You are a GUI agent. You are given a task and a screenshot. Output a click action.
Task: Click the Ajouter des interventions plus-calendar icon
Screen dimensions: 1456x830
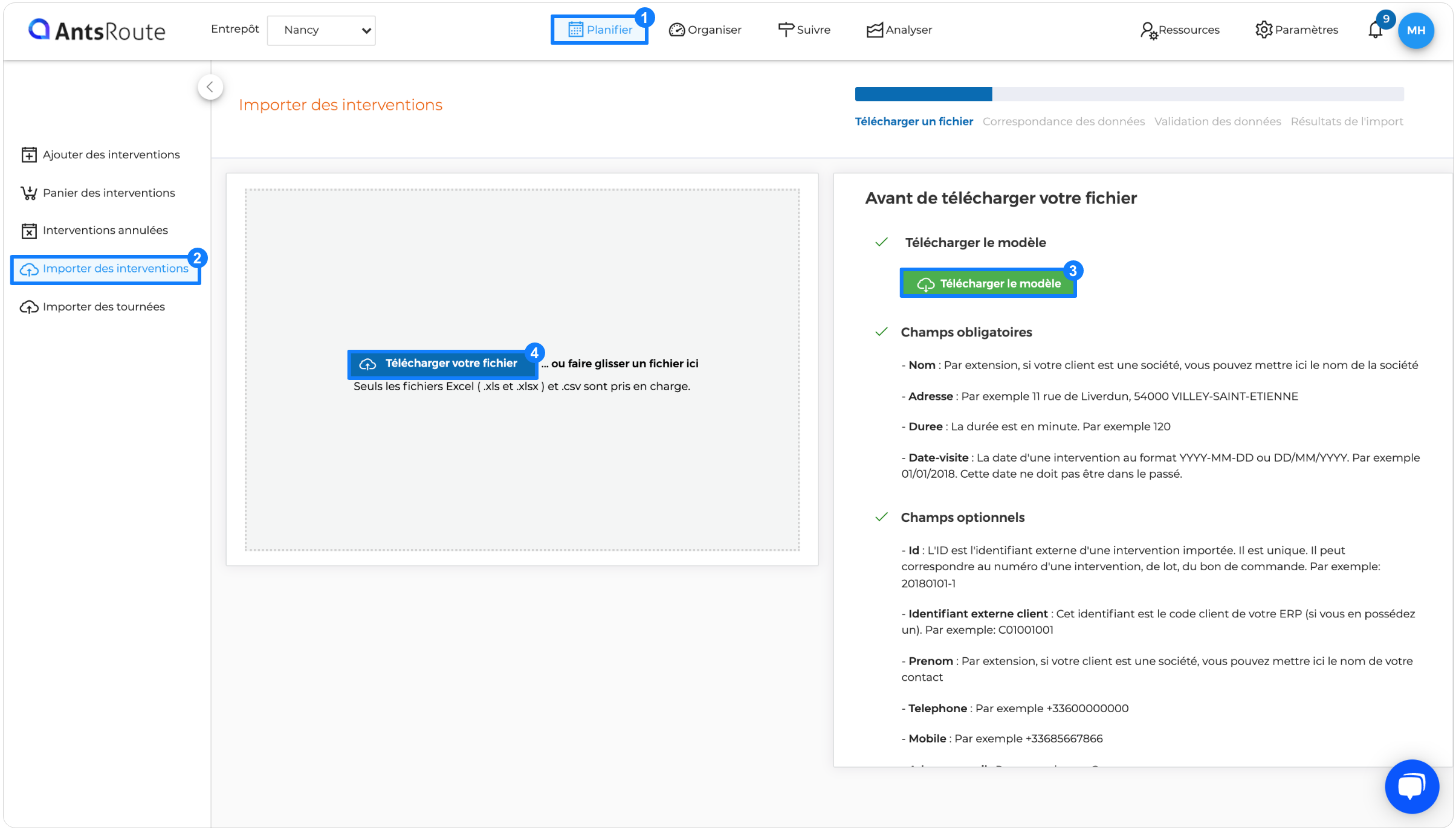coord(29,155)
